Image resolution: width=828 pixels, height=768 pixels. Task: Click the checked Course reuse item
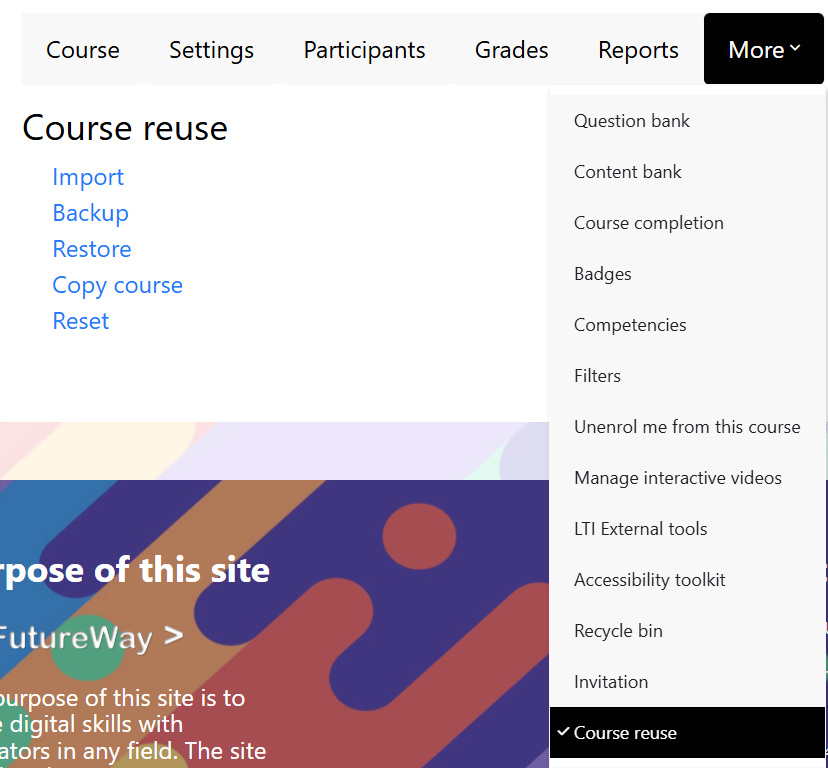coord(687,733)
